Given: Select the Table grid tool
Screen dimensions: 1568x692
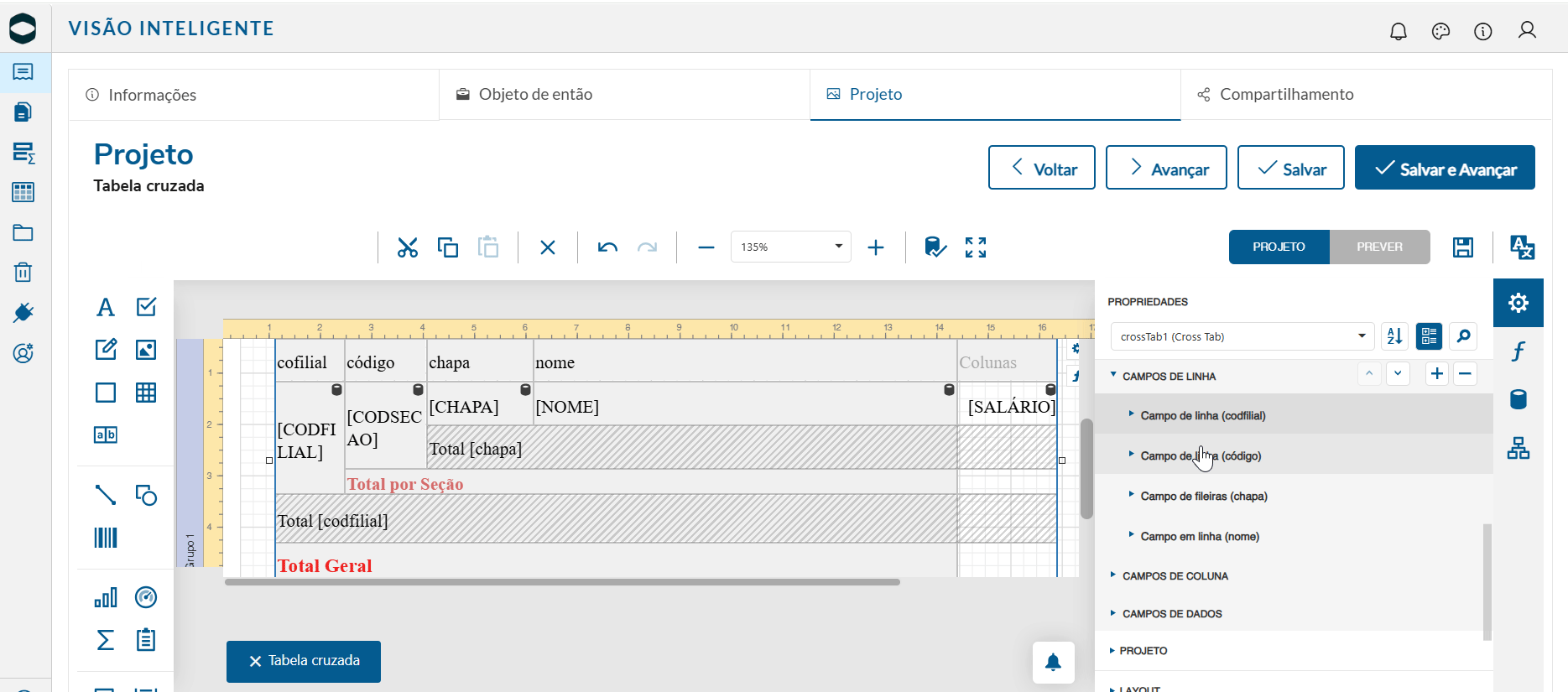Looking at the screenshot, I should tap(146, 393).
